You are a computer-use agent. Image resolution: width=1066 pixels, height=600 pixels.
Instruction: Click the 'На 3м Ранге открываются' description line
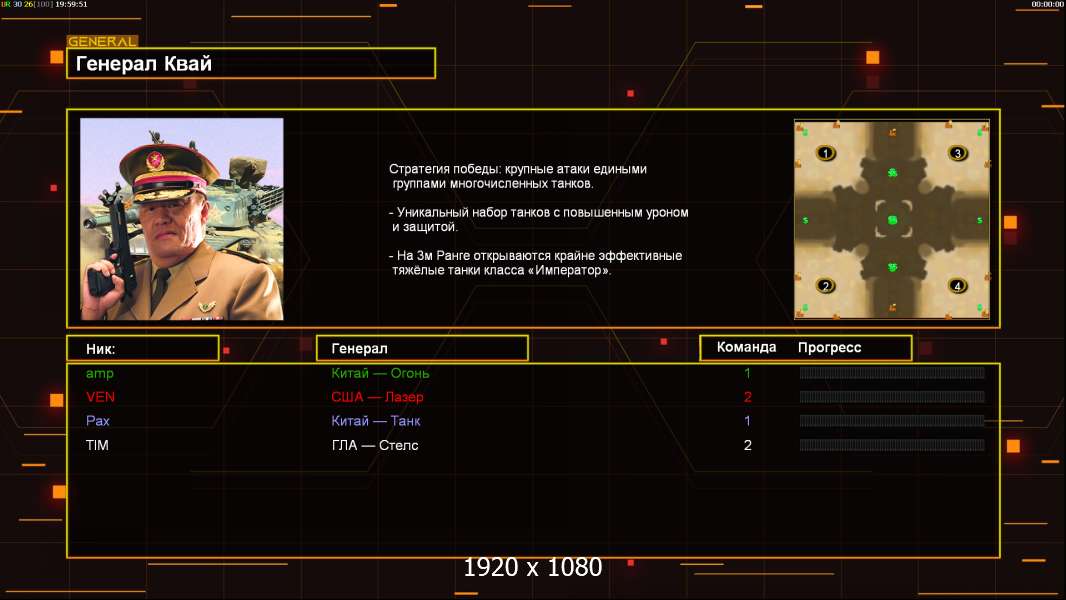click(536, 263)
